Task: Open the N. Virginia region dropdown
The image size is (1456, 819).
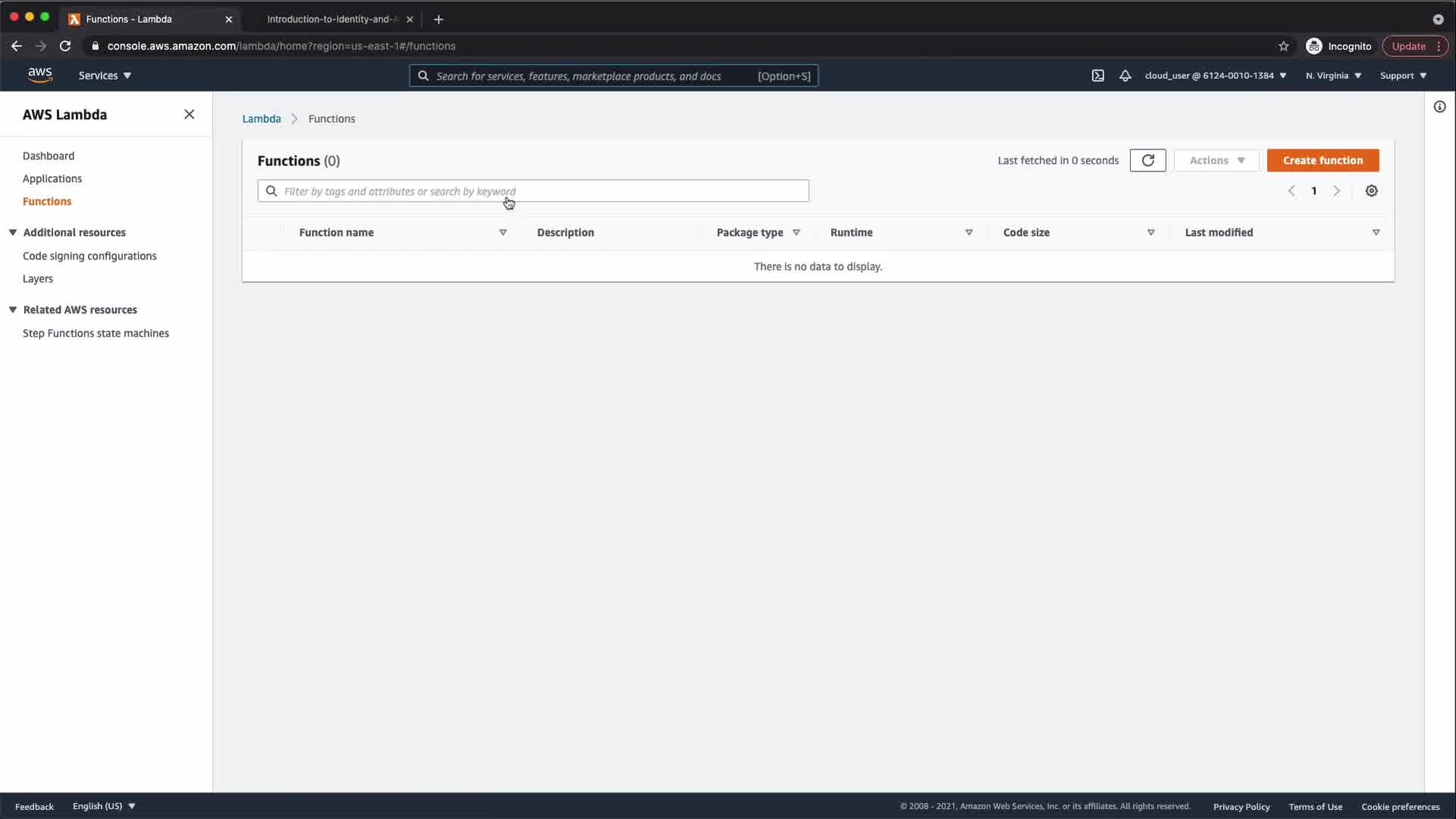Action: (x=1332, y=76)
